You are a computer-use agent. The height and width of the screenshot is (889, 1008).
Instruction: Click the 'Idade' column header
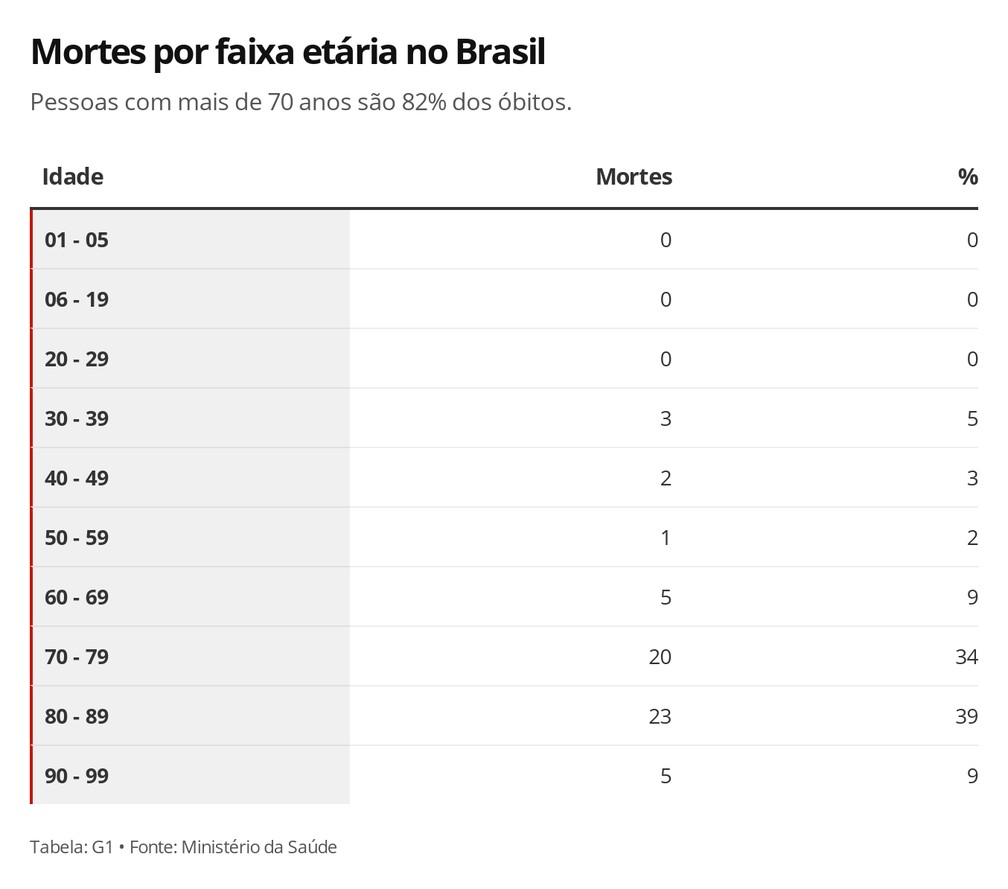(73, 177)
